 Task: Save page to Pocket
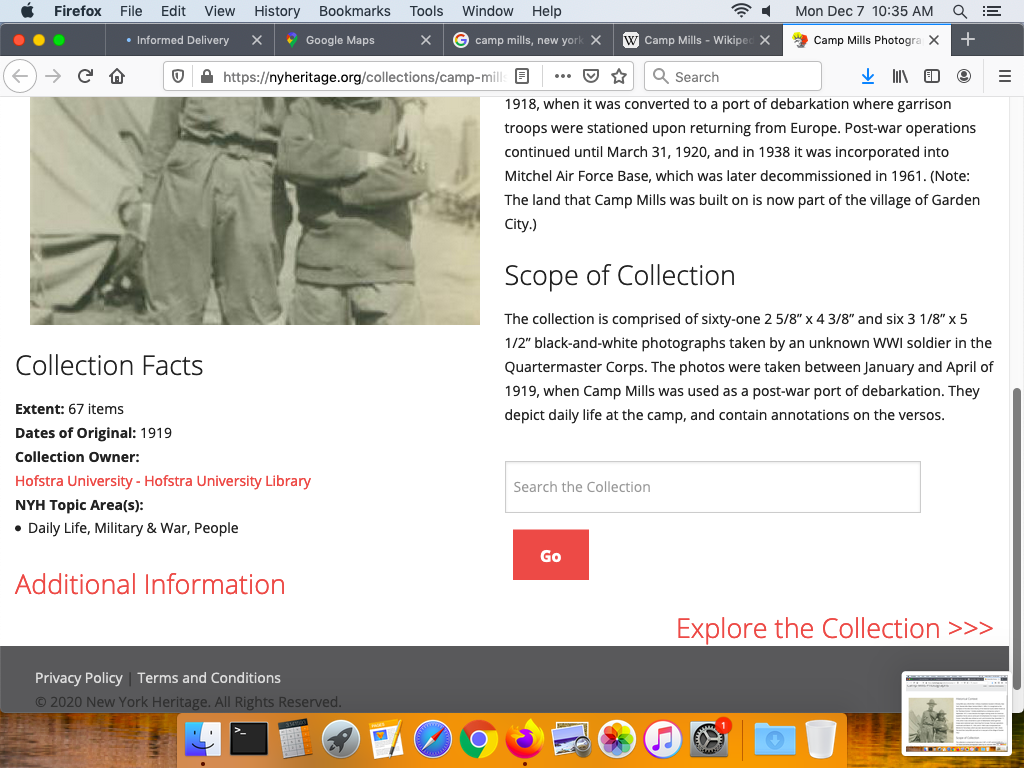pyautogui.click(x=591, y=77)
